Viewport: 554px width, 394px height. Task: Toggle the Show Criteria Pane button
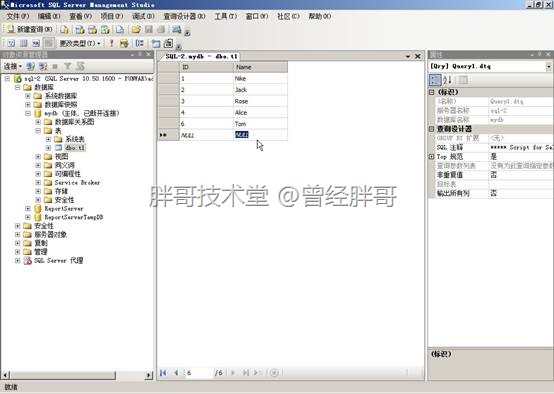[24, 43]
